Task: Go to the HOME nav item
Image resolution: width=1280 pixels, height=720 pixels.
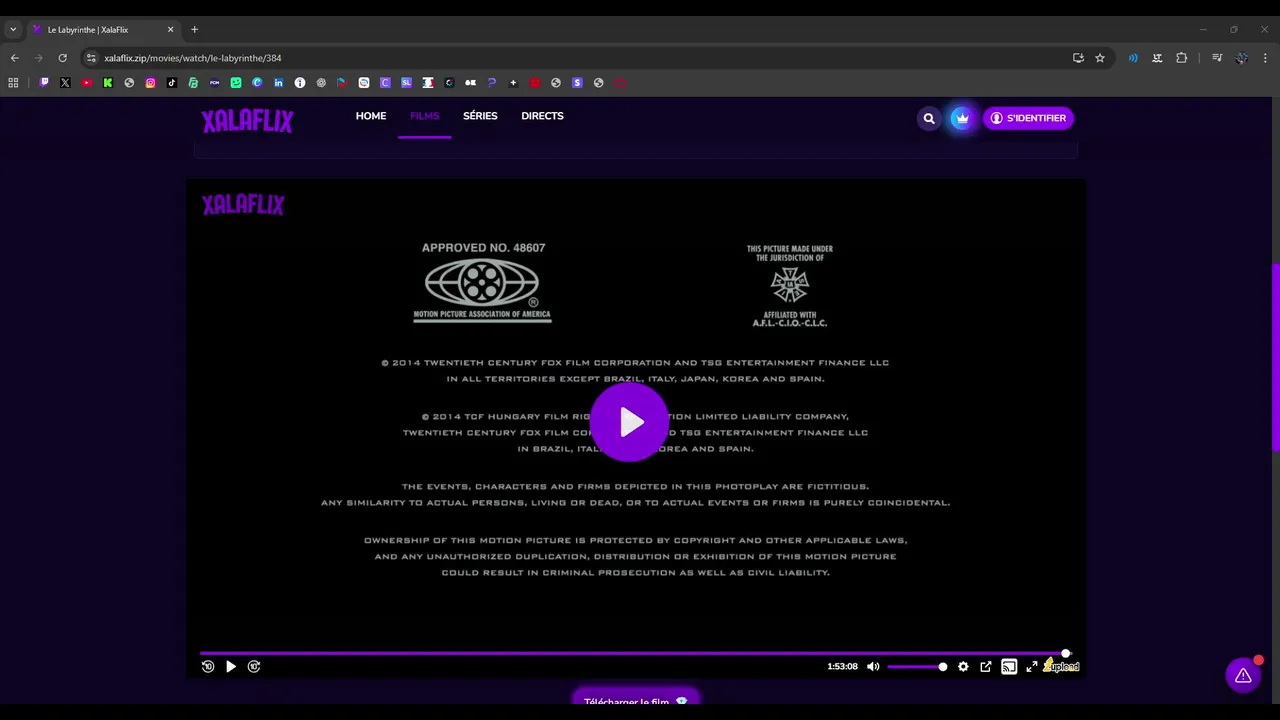Action: (371, 116)
